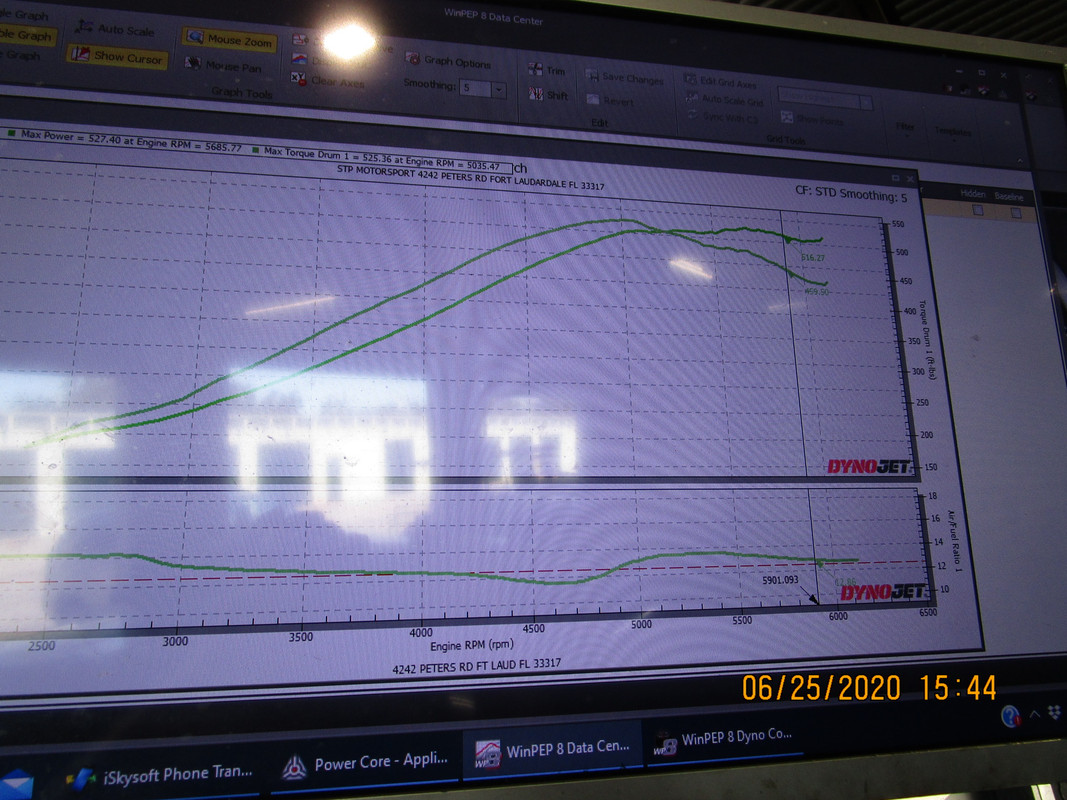Collapse the ribbon with the up chevron
The width and height of the screenshot is (1067, 800).
[1019, 161]
